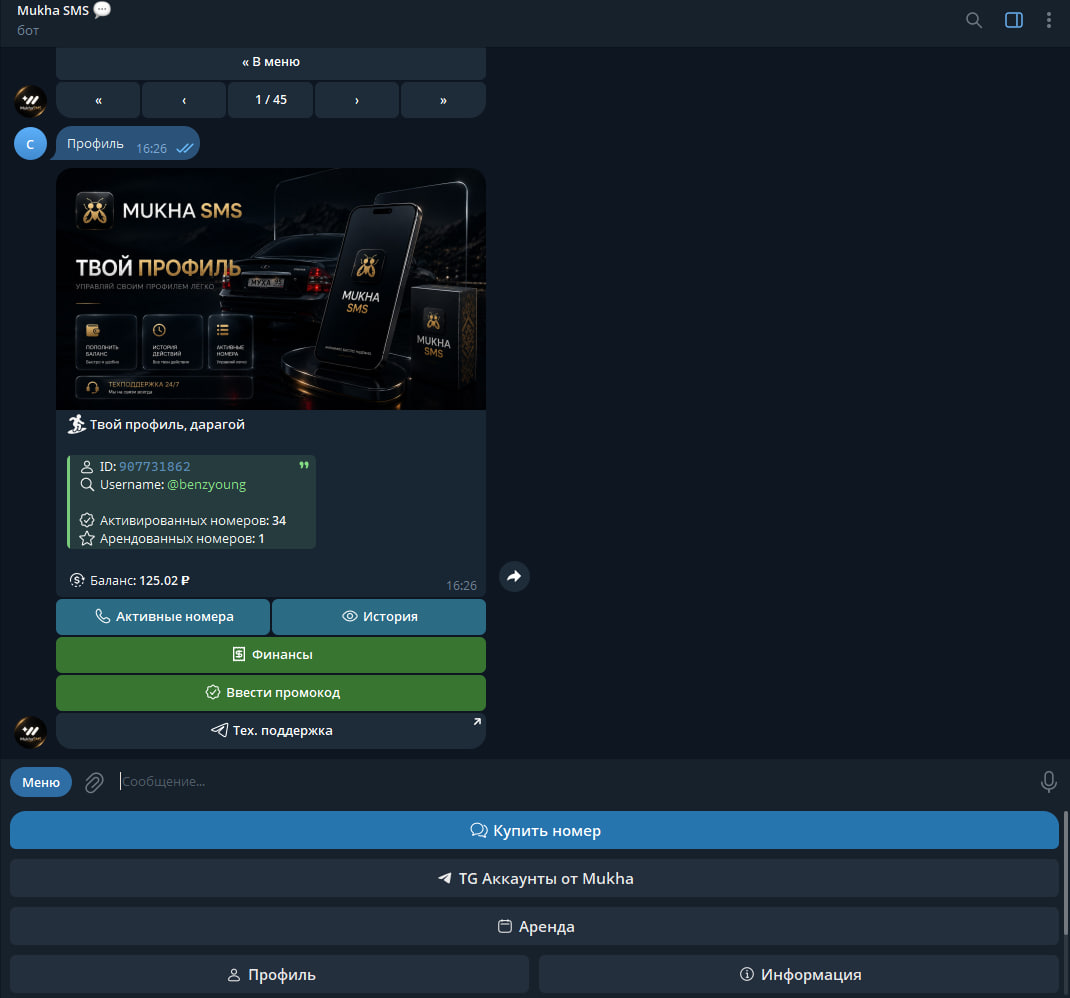Go to previous page with ‹ button
The height and width of the screenshot is (998, 1070).
184,100
